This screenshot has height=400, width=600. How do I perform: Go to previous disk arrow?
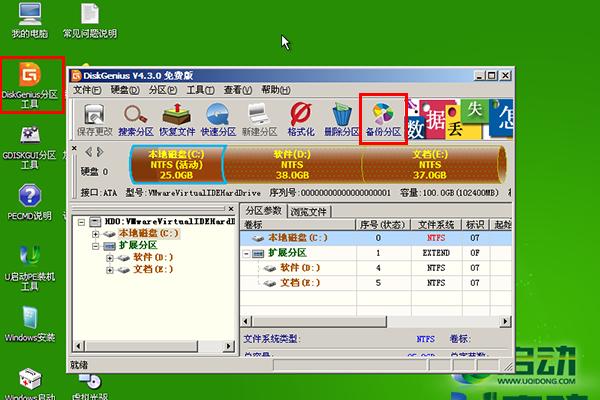(88, 152)
